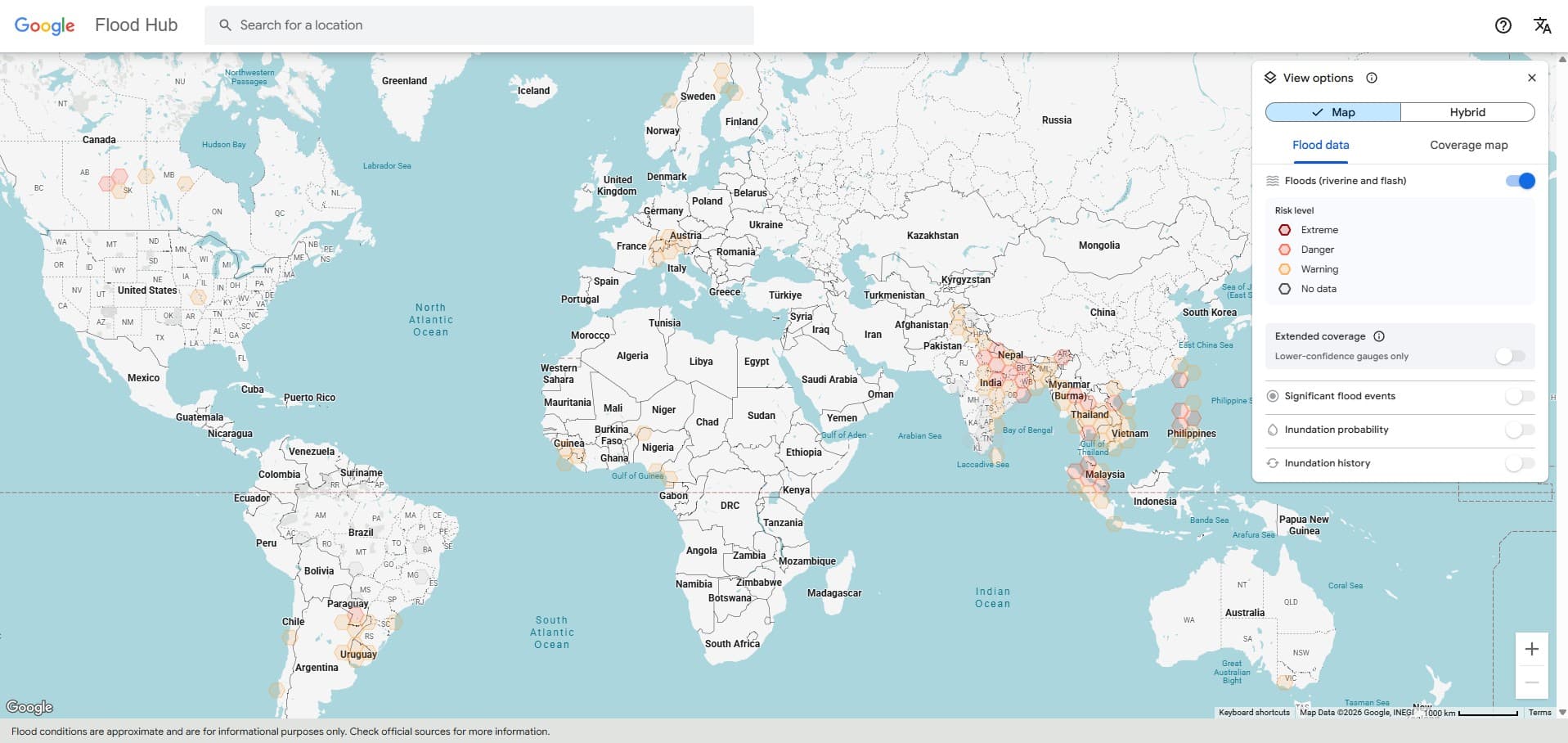Enable Significant flood events toggle

pos(1520,396)
